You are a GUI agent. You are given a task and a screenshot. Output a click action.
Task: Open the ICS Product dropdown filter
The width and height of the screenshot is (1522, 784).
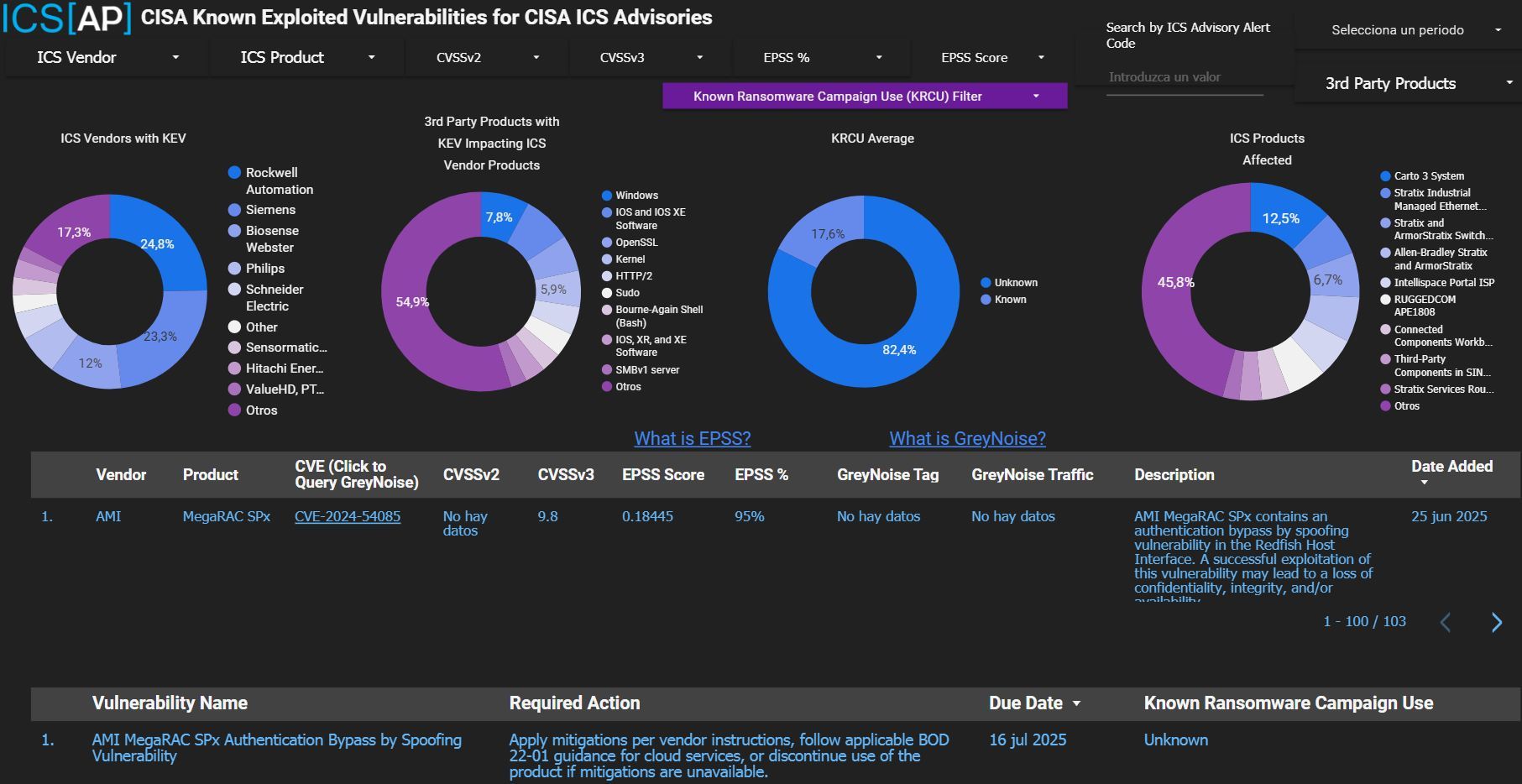point(306,58)
